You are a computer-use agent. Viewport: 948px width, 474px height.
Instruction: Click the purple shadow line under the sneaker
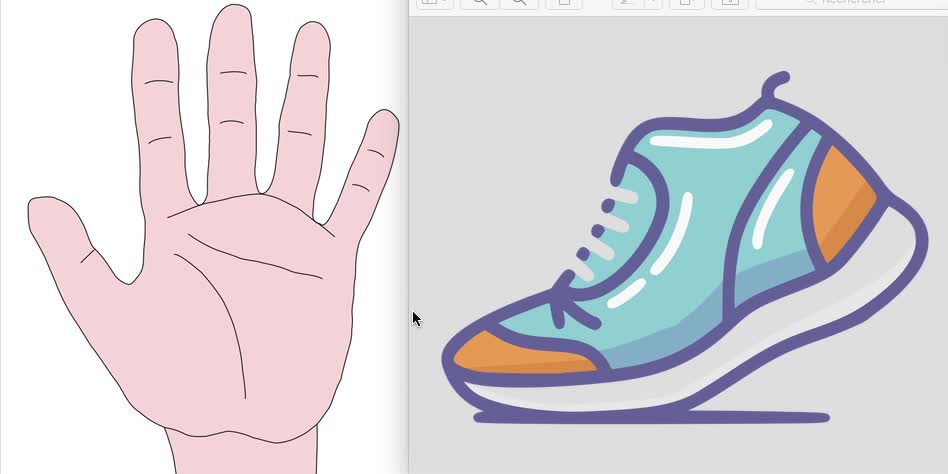(650, 416)
